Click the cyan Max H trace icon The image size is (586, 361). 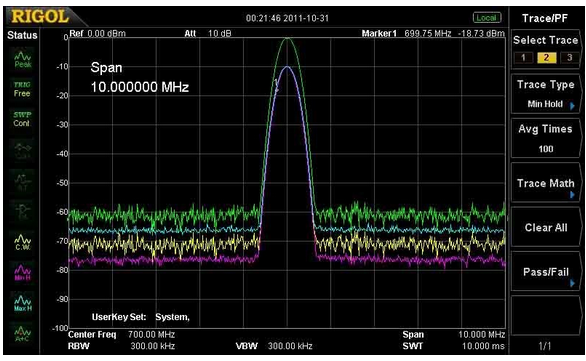click(23, 303)
